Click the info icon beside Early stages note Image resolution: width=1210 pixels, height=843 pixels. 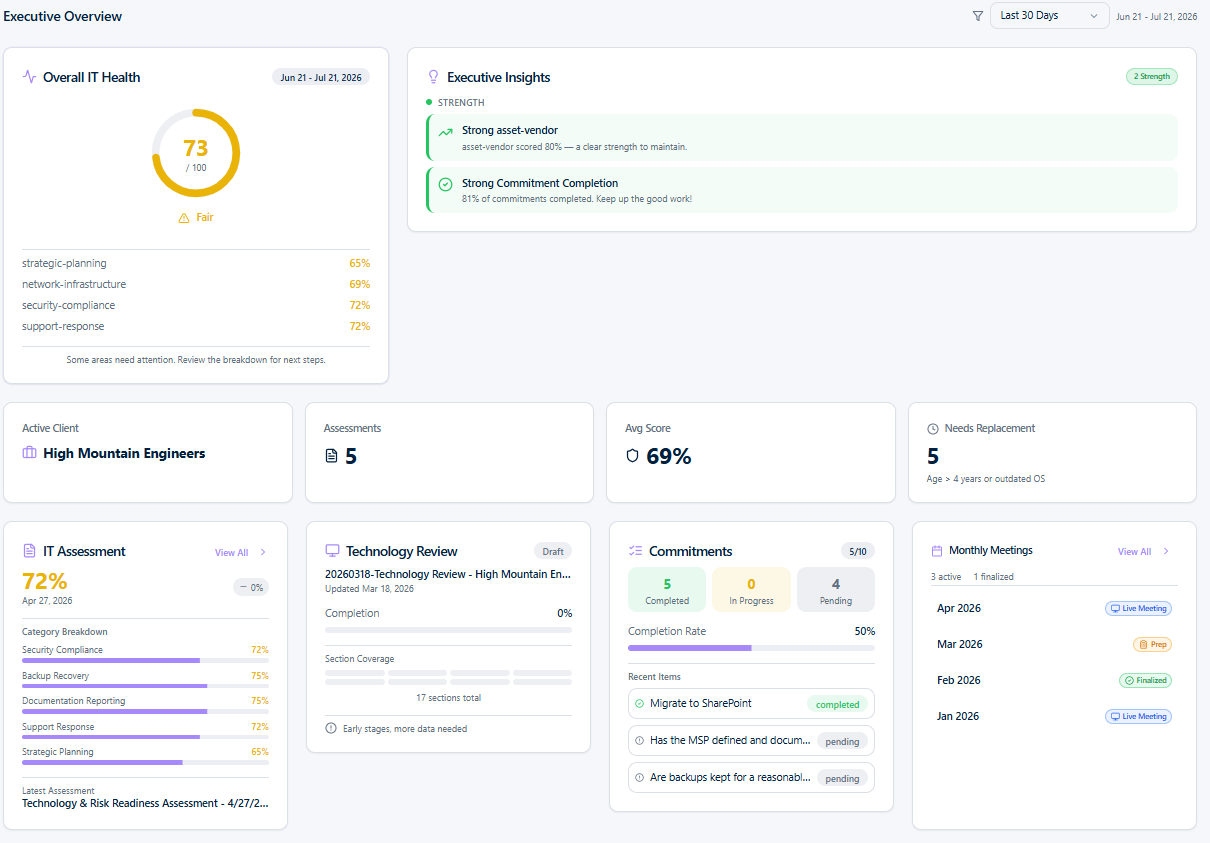click(331, 728)
